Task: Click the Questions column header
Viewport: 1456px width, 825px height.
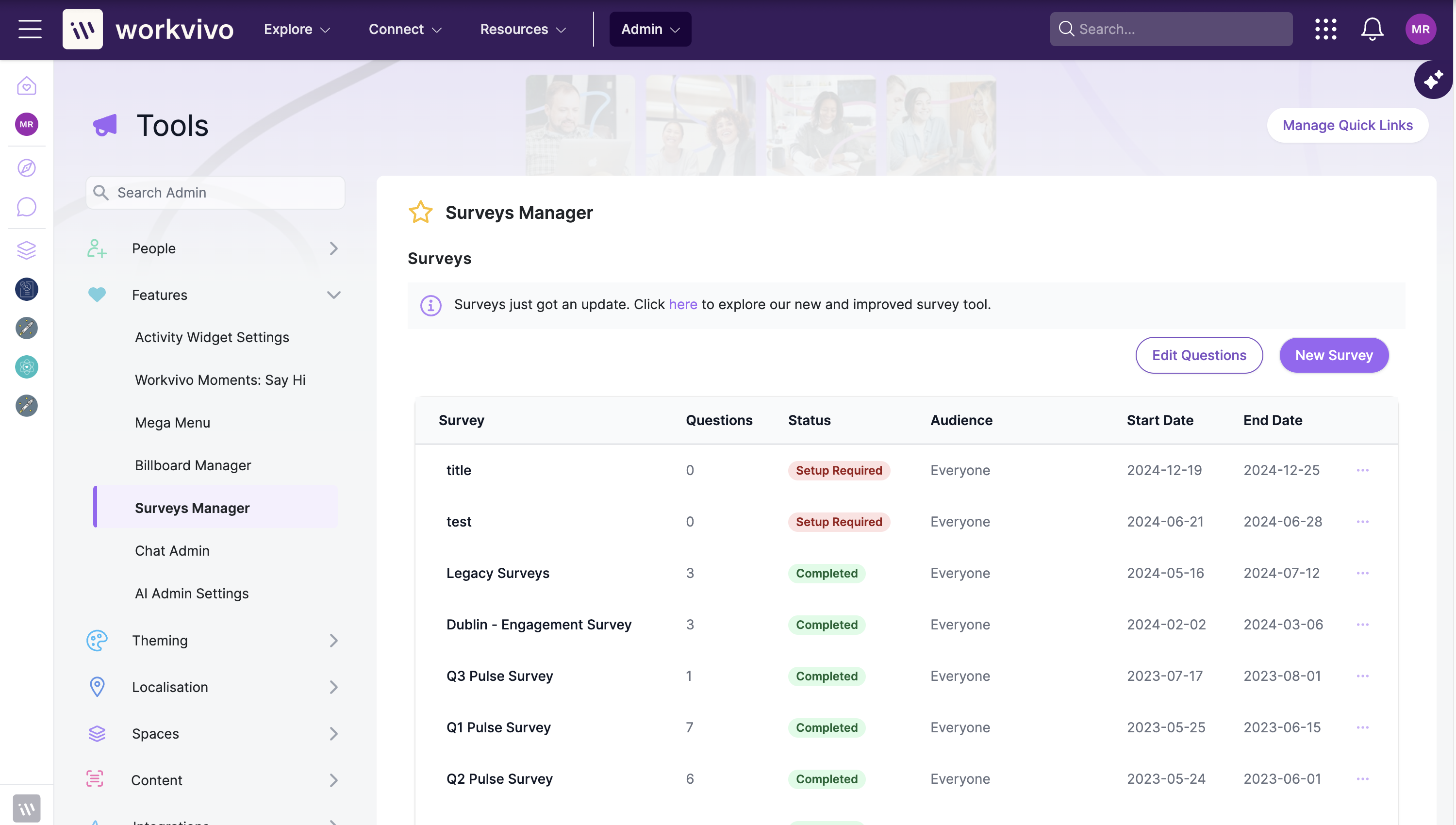Action: coord(719,420)
